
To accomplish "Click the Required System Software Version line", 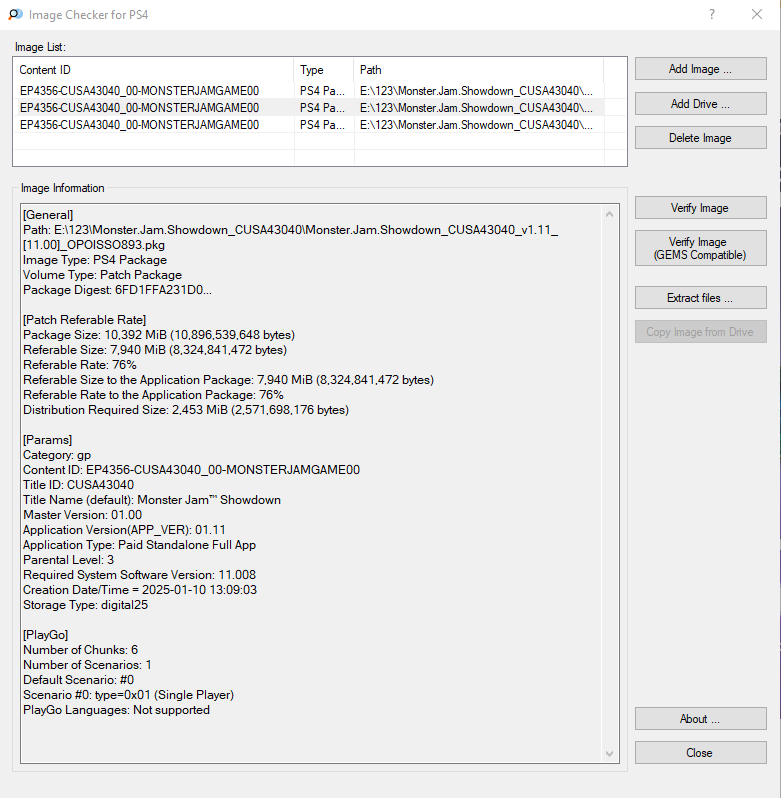I will pyautogui.click(x=139, y=575).
